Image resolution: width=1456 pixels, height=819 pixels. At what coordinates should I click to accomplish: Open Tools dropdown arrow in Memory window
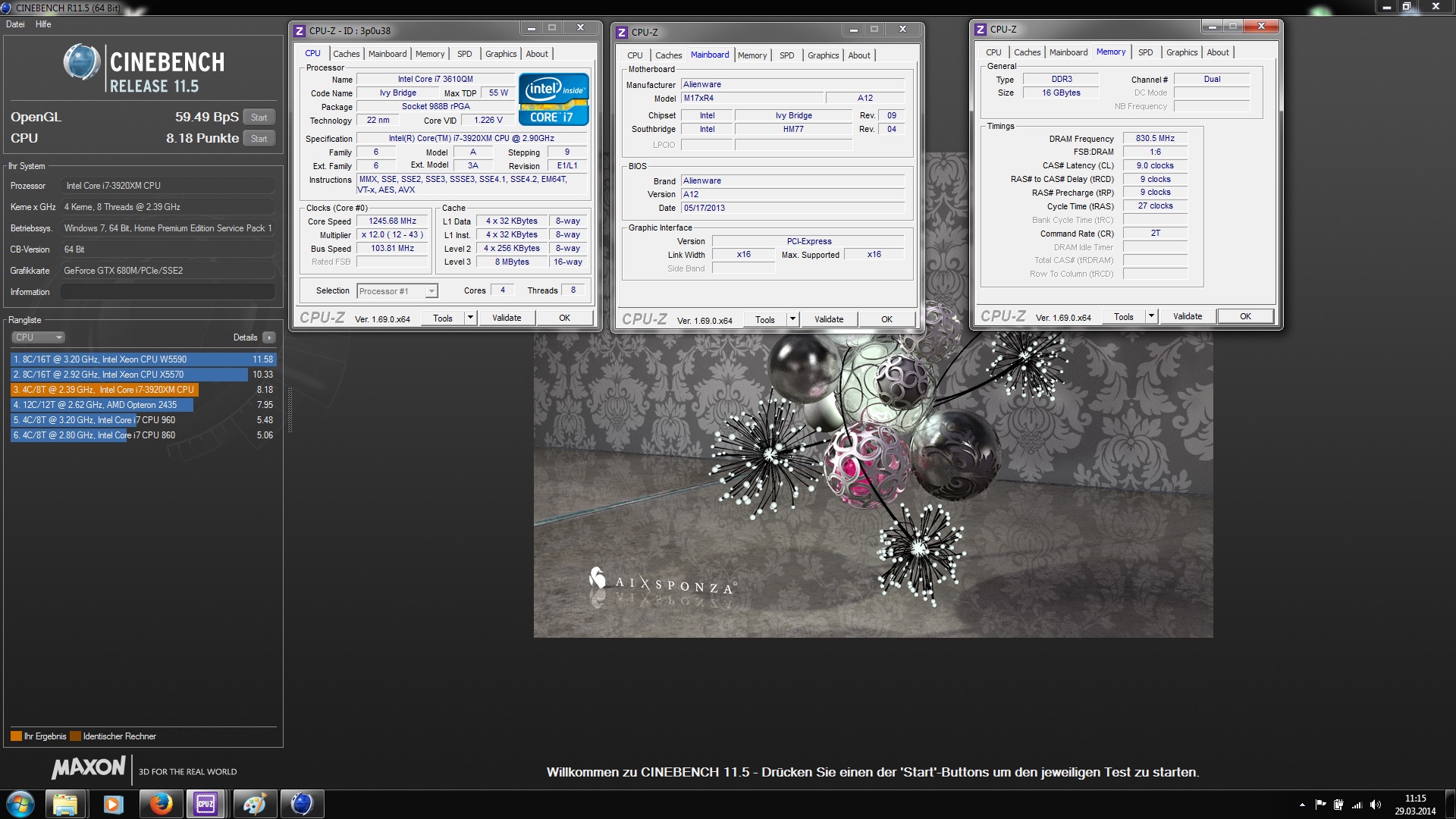(x=1151, y=316)
